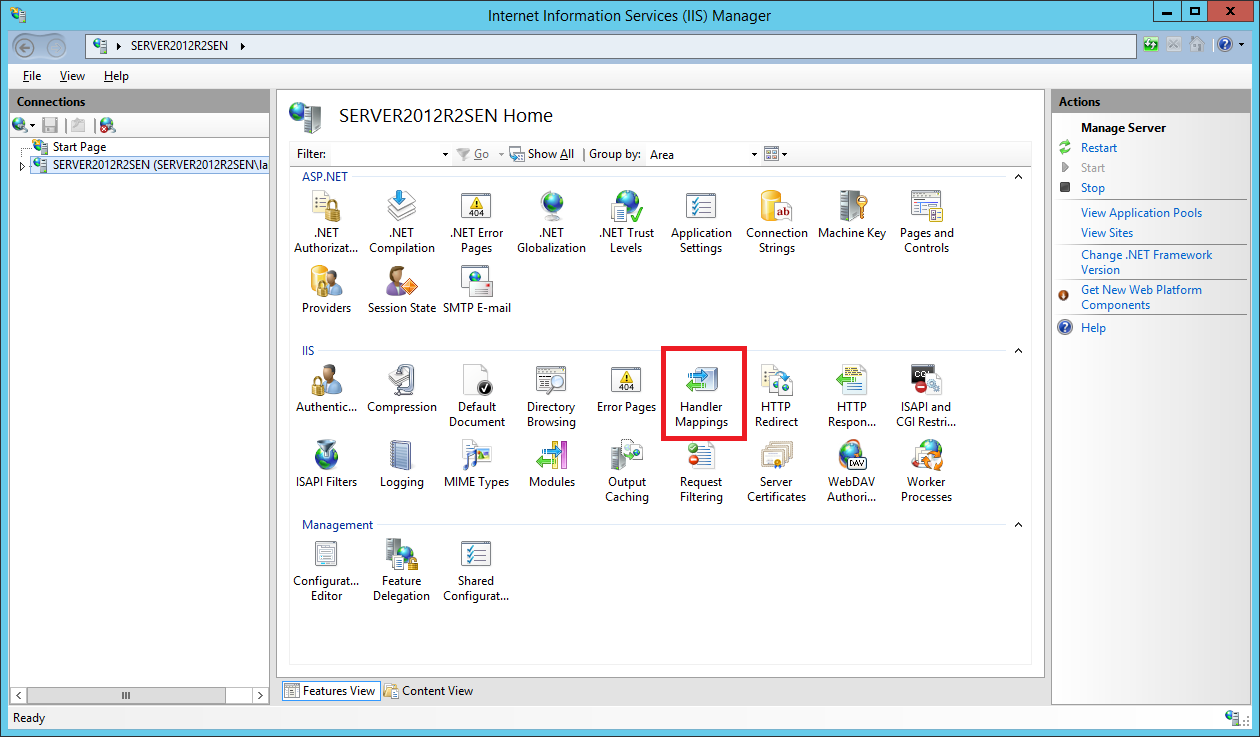This screenshot has height=737, width=1260.
Task: Open Logging feature
Action: tap(402, 464)
